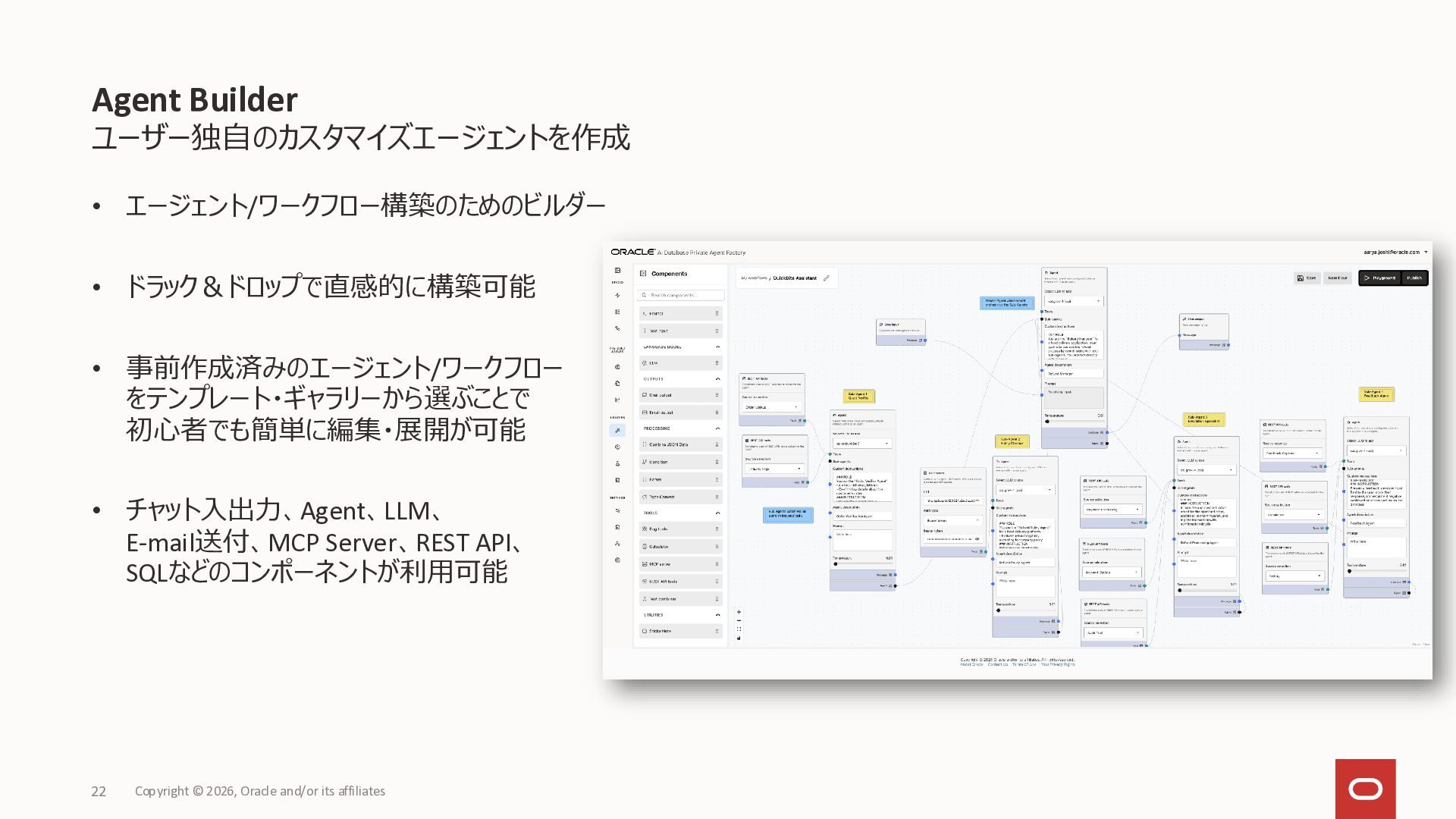The image size is (1456, 819).
Task: Select the Chat output component
Action: click(661, 395)
